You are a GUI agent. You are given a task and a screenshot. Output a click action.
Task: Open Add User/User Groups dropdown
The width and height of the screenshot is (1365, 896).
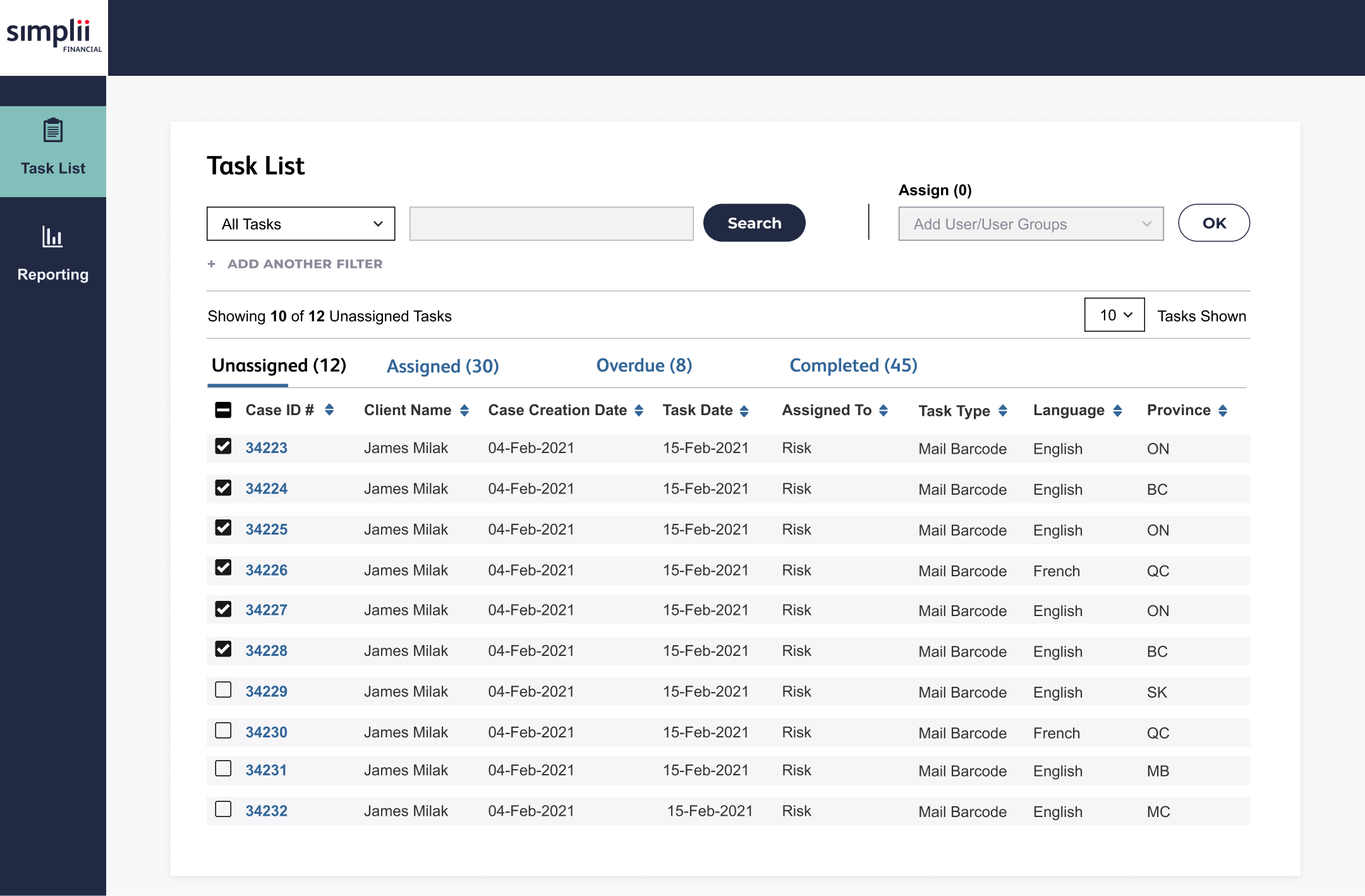(1031, 224)
